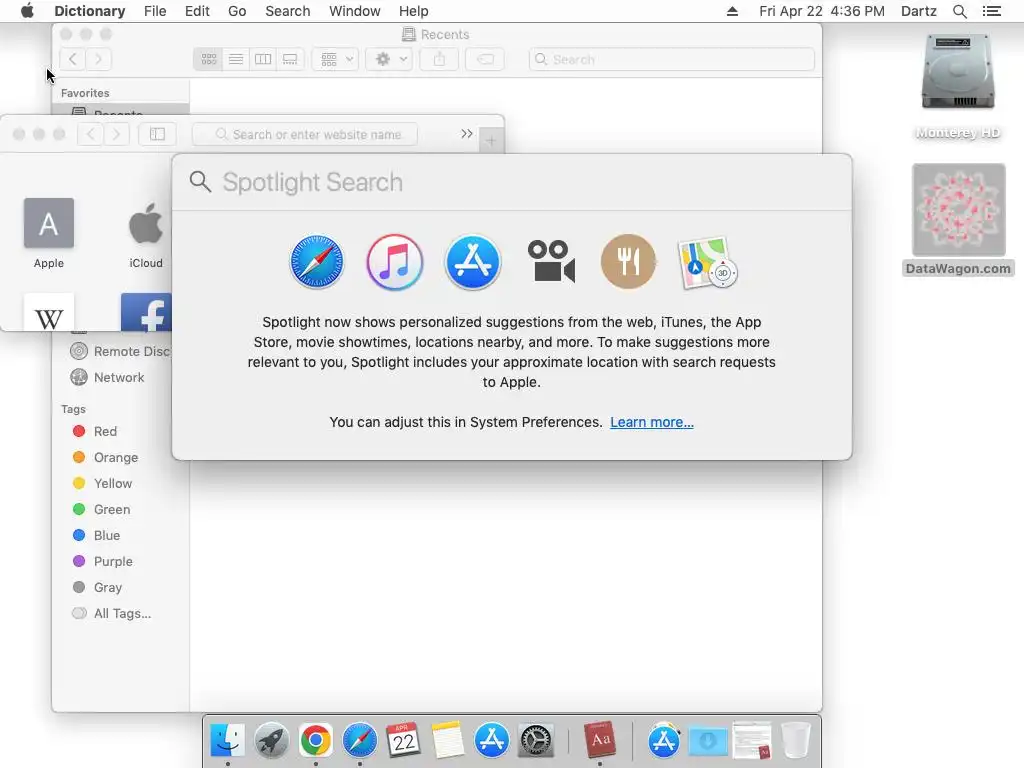Open Finder action gear dropdown

pos(389,59)
